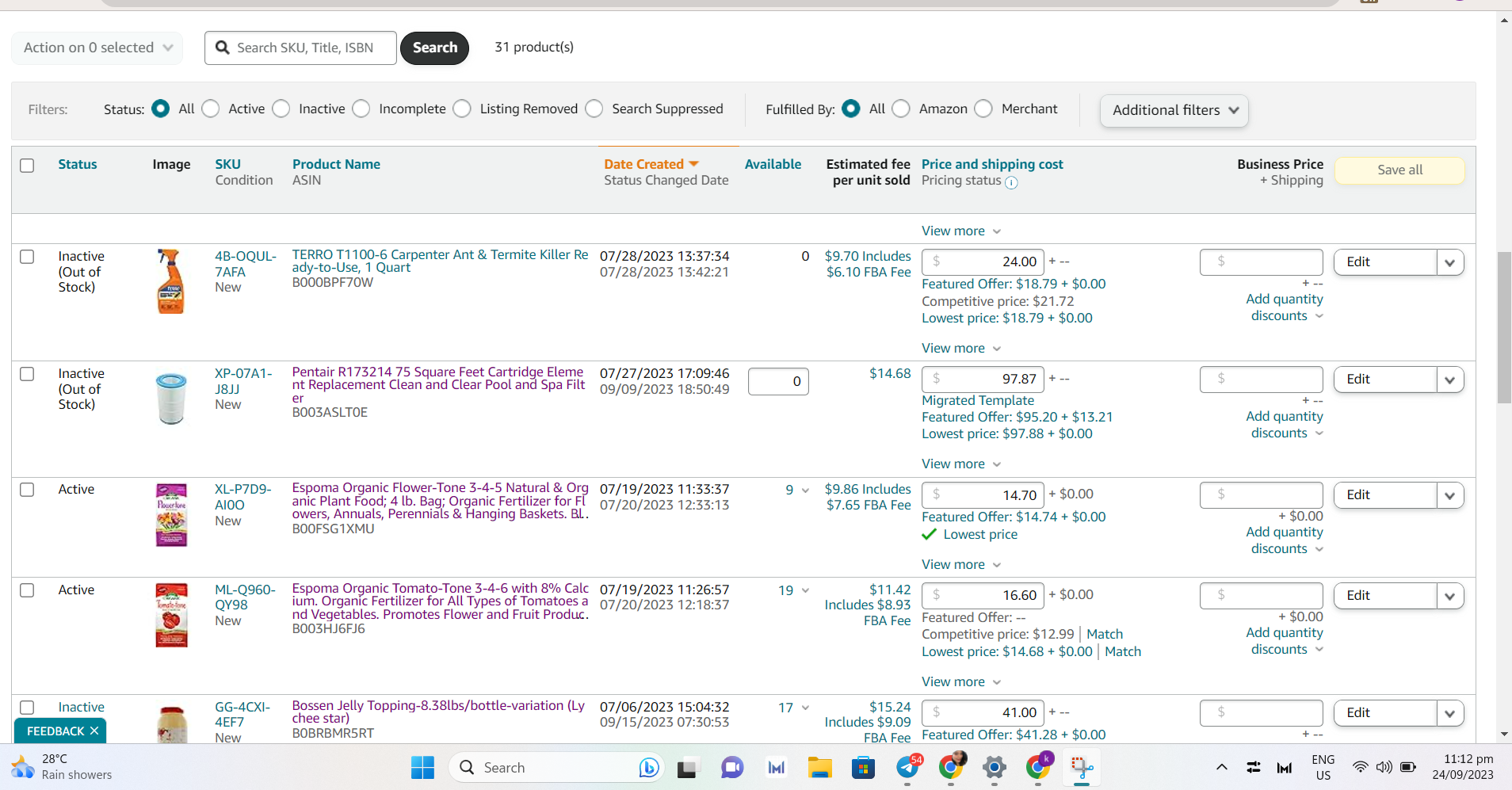Click the 'Match' link beside Competitive price $12.99
1512x790 pixels.
1105,634
